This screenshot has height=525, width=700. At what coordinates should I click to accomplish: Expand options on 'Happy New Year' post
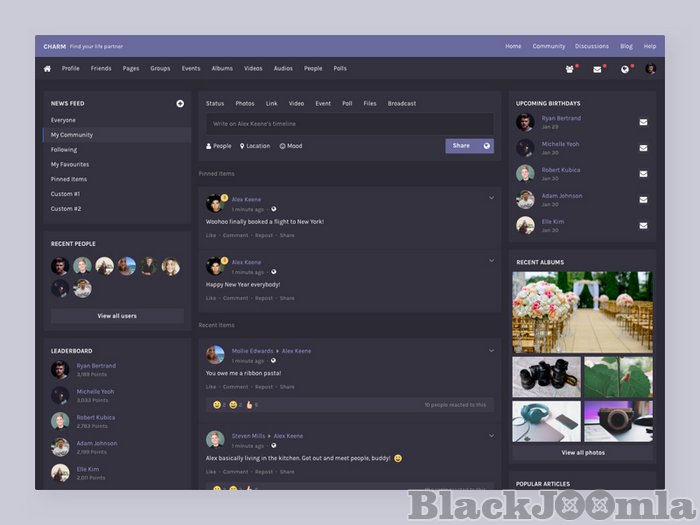[x=491, y=261]
